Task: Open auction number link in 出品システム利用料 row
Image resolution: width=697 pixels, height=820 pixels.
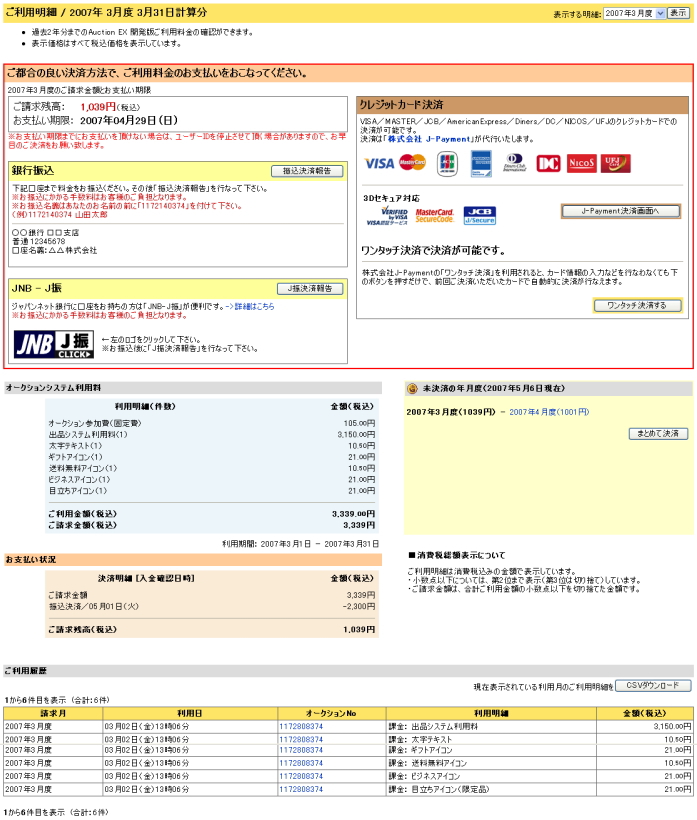Action: point(301,726)
